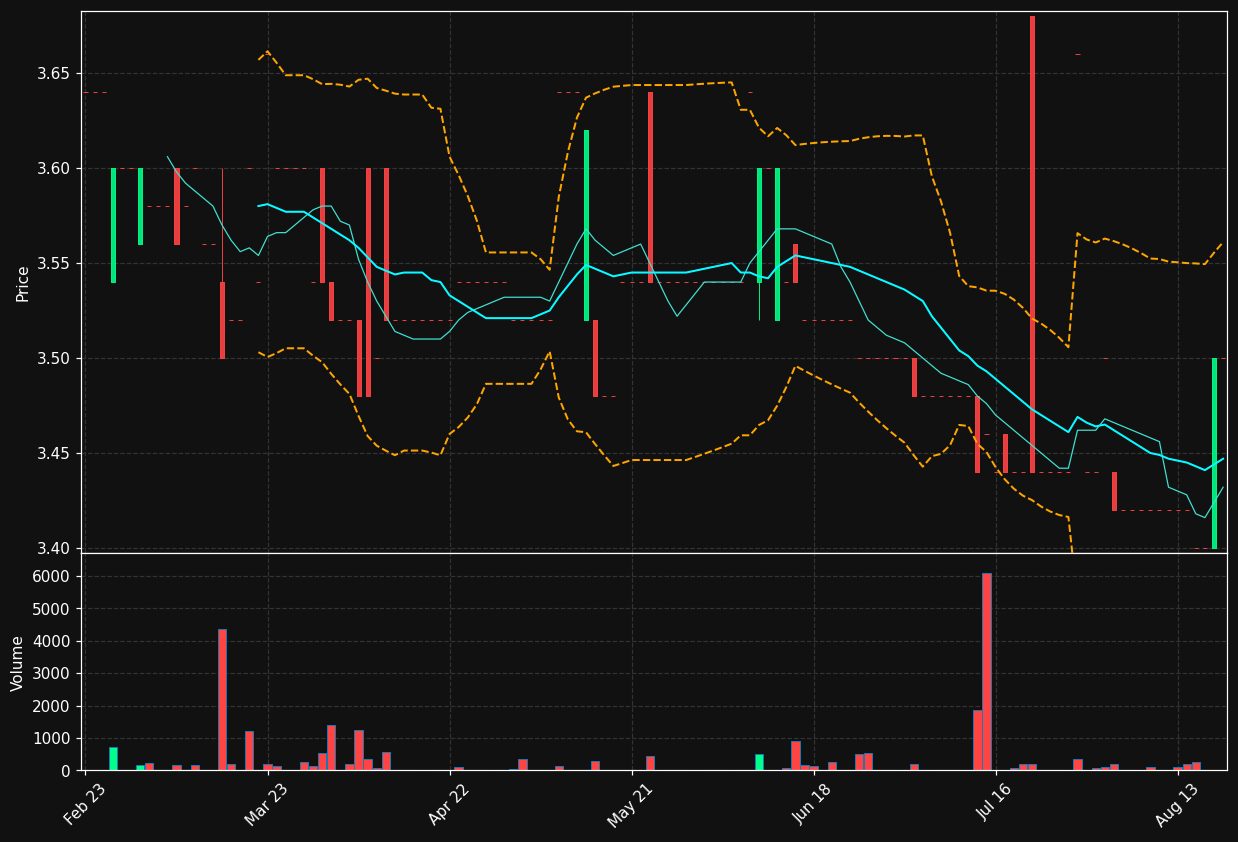The height and width of the screenshot is (842, 1238).
Task: Click the 2000 volume axis label
Action: [54, 707]
